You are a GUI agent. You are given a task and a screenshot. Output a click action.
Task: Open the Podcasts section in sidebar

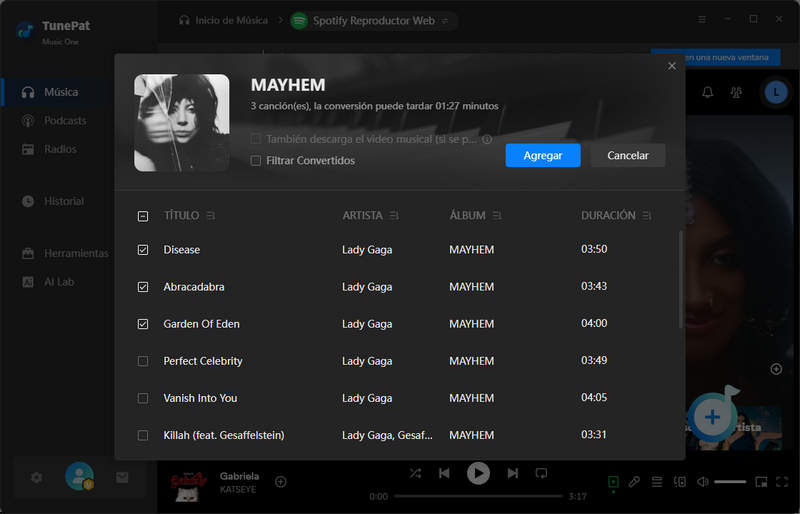point(54,120)
